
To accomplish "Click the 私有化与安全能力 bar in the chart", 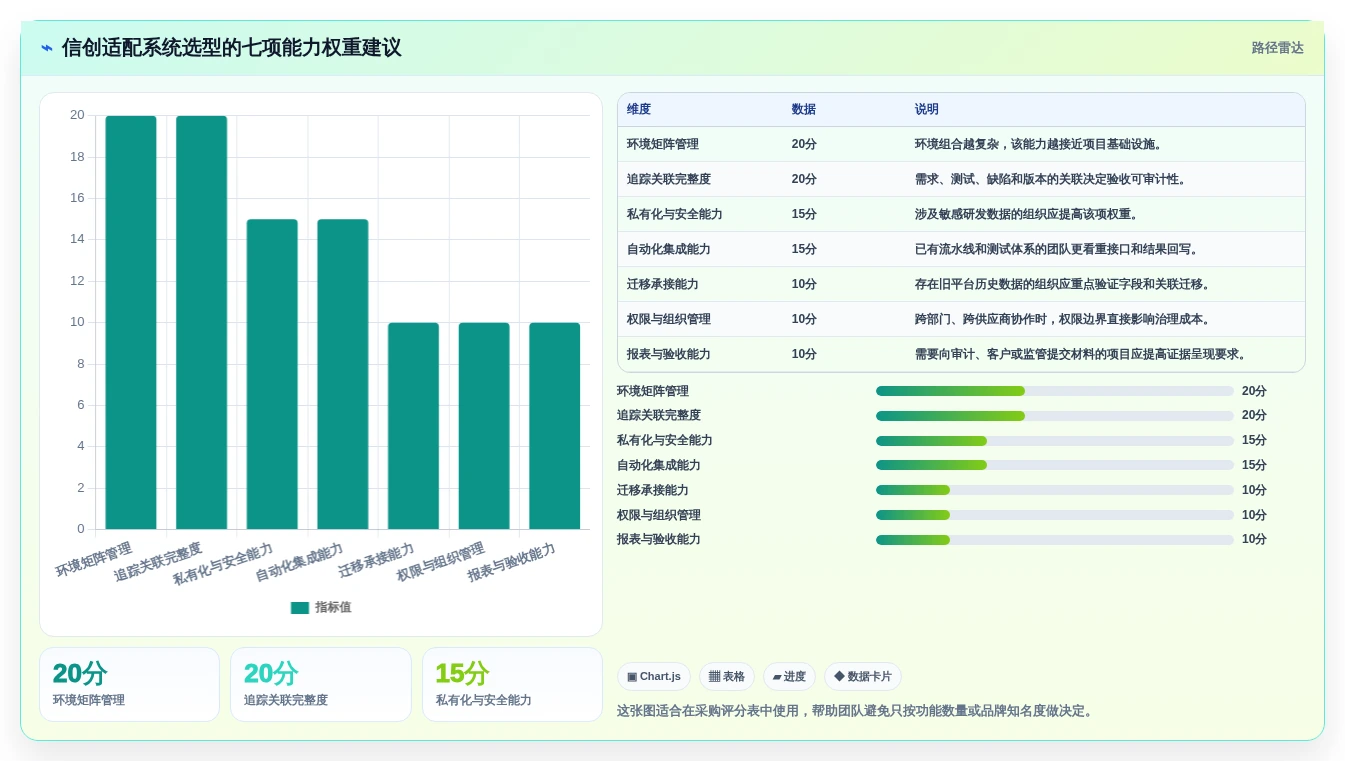I will (272, 374).
